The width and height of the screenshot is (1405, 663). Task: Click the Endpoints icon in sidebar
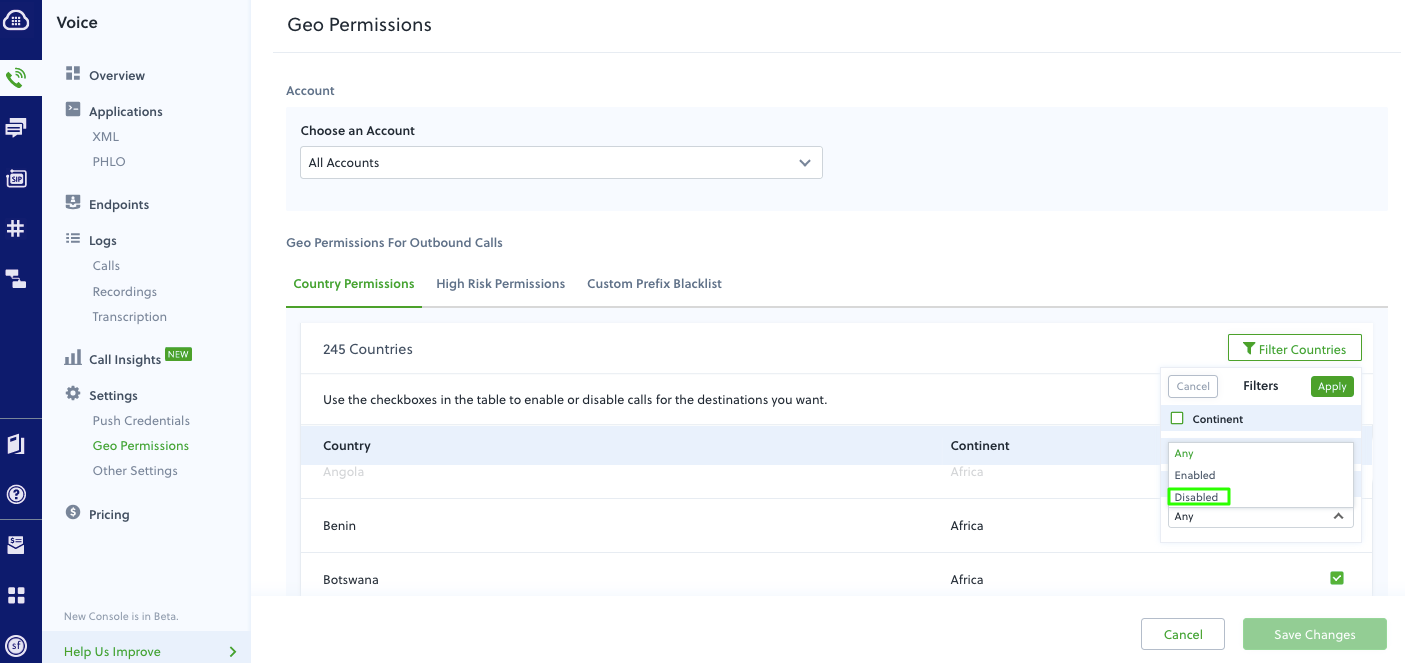coord(72,203)
